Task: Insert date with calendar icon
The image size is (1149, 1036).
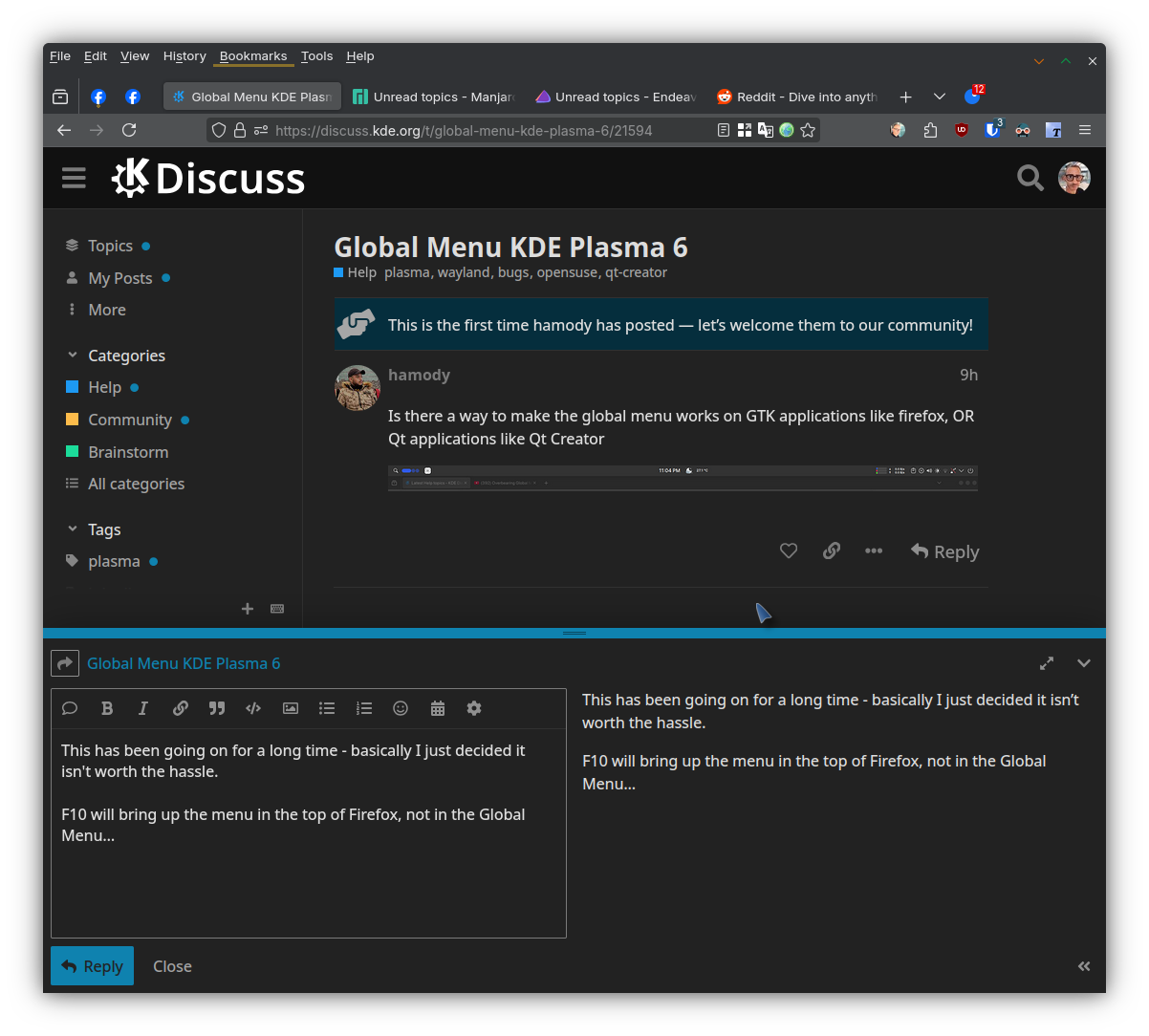Action: (438, 708)
